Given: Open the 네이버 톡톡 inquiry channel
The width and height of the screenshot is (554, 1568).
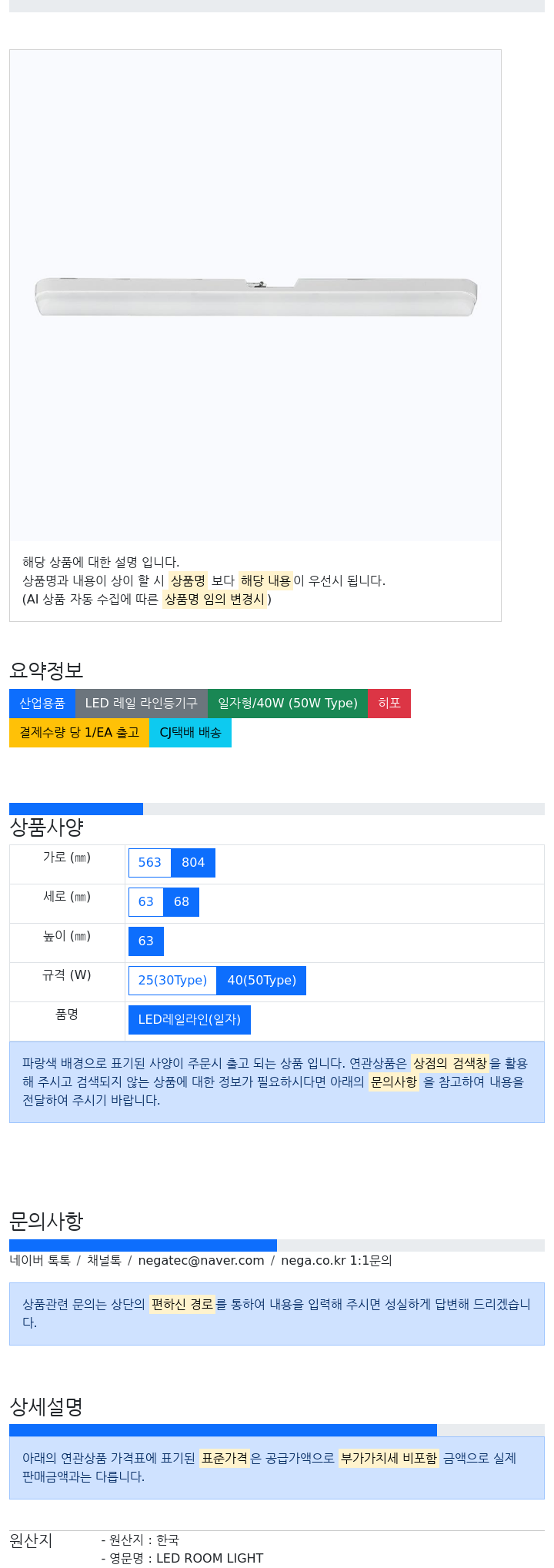Looking at the screenshot, I should click(40, 1261).
